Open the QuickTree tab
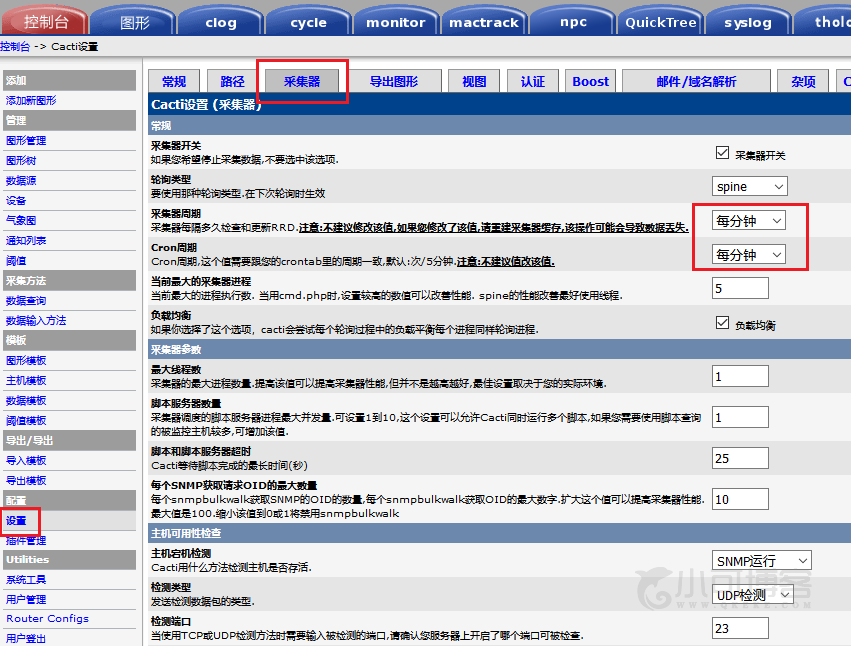The image size is (851, 646). pos(661,22)
